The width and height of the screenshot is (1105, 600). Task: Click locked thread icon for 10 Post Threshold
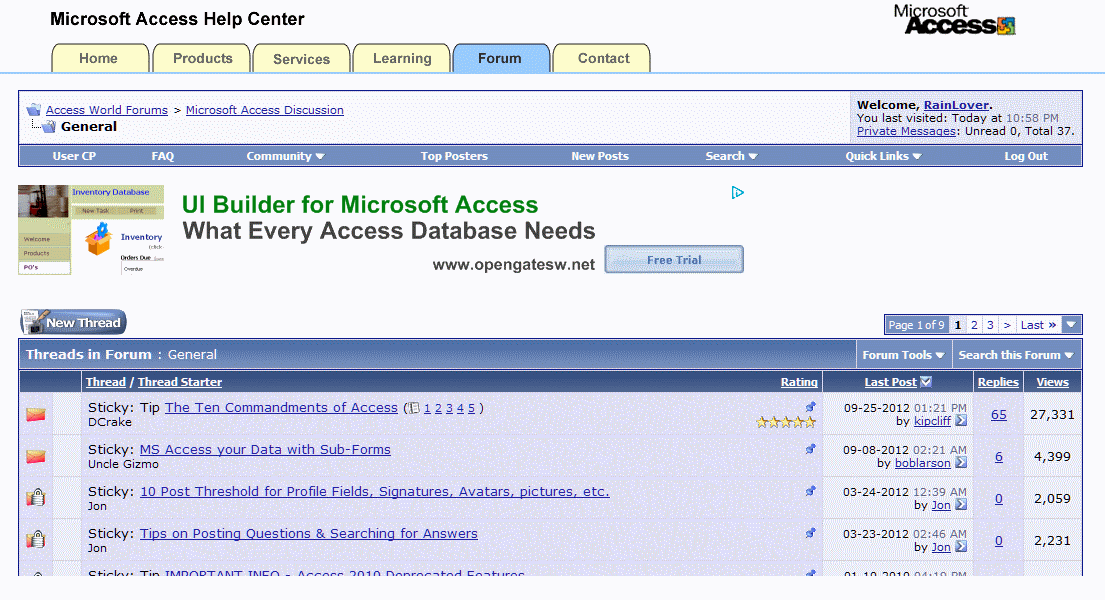pyautogui.click(x=36, y=498)
